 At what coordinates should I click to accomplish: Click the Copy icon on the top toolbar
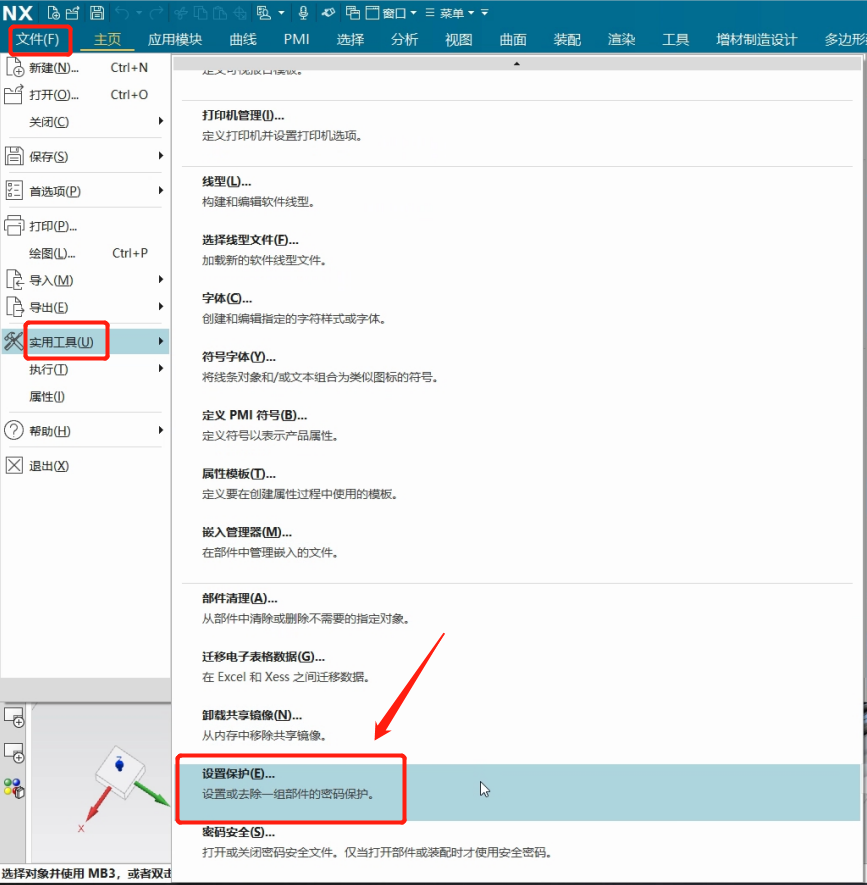(202, 11)
